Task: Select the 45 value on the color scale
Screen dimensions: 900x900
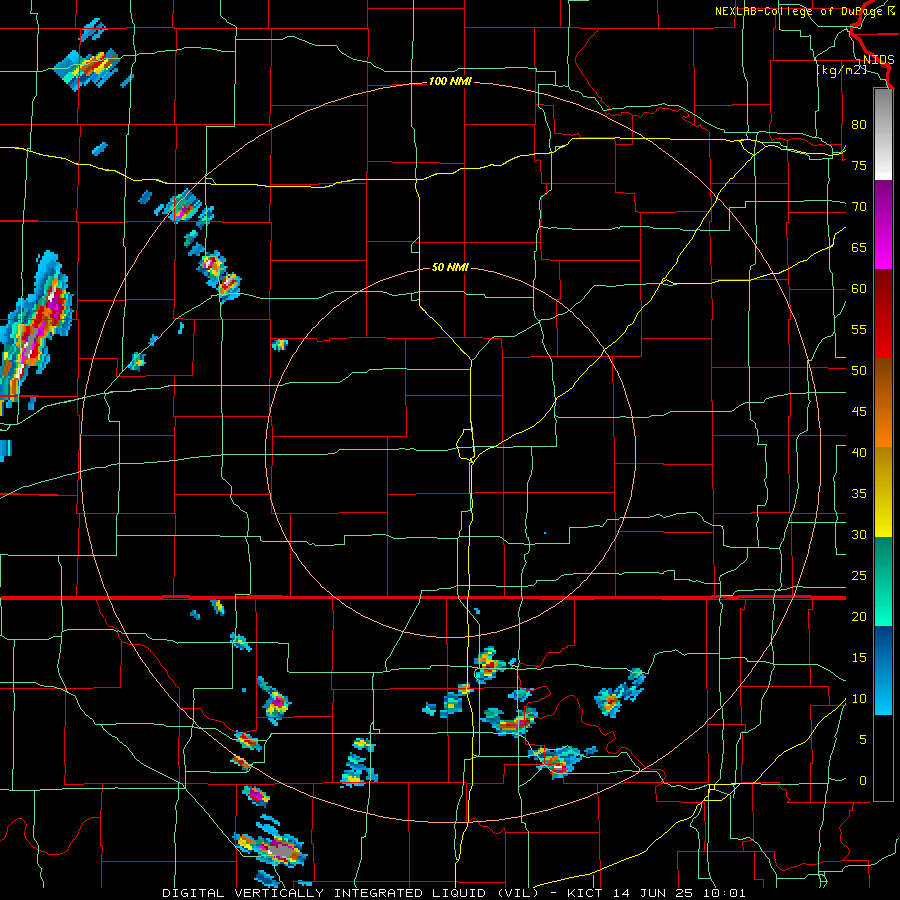Action: [859, 412]
